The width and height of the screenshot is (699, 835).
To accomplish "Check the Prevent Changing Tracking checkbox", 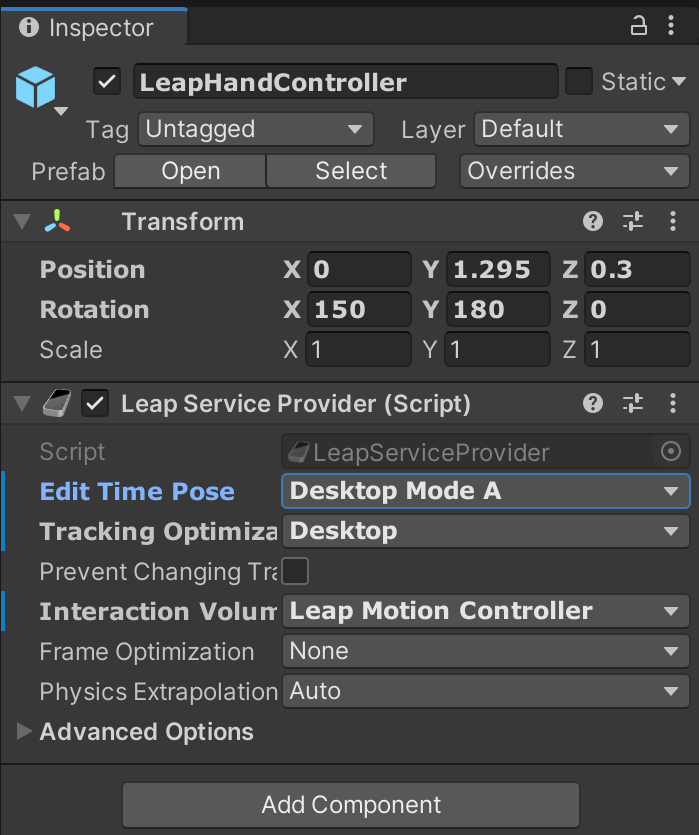I will [295, 572].
